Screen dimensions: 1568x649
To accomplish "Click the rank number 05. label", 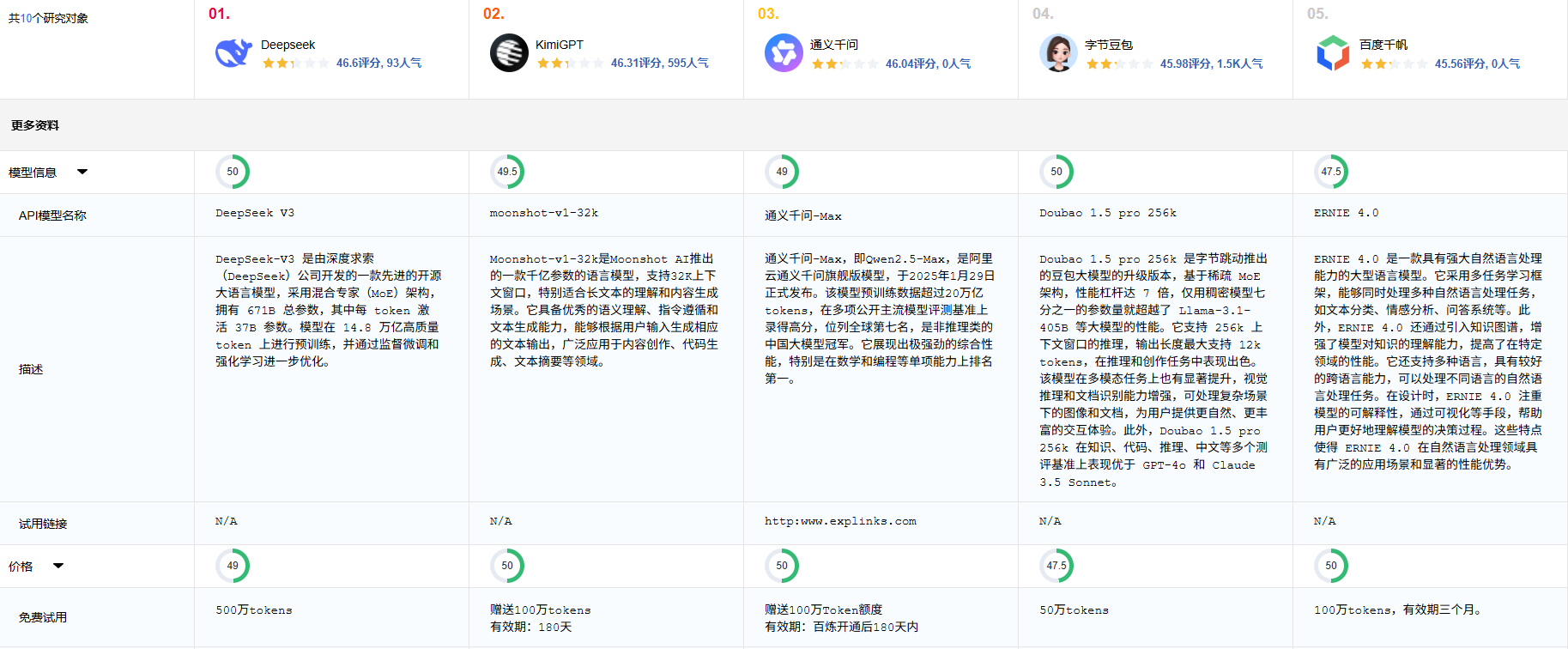I will (x=1318, y=14).
